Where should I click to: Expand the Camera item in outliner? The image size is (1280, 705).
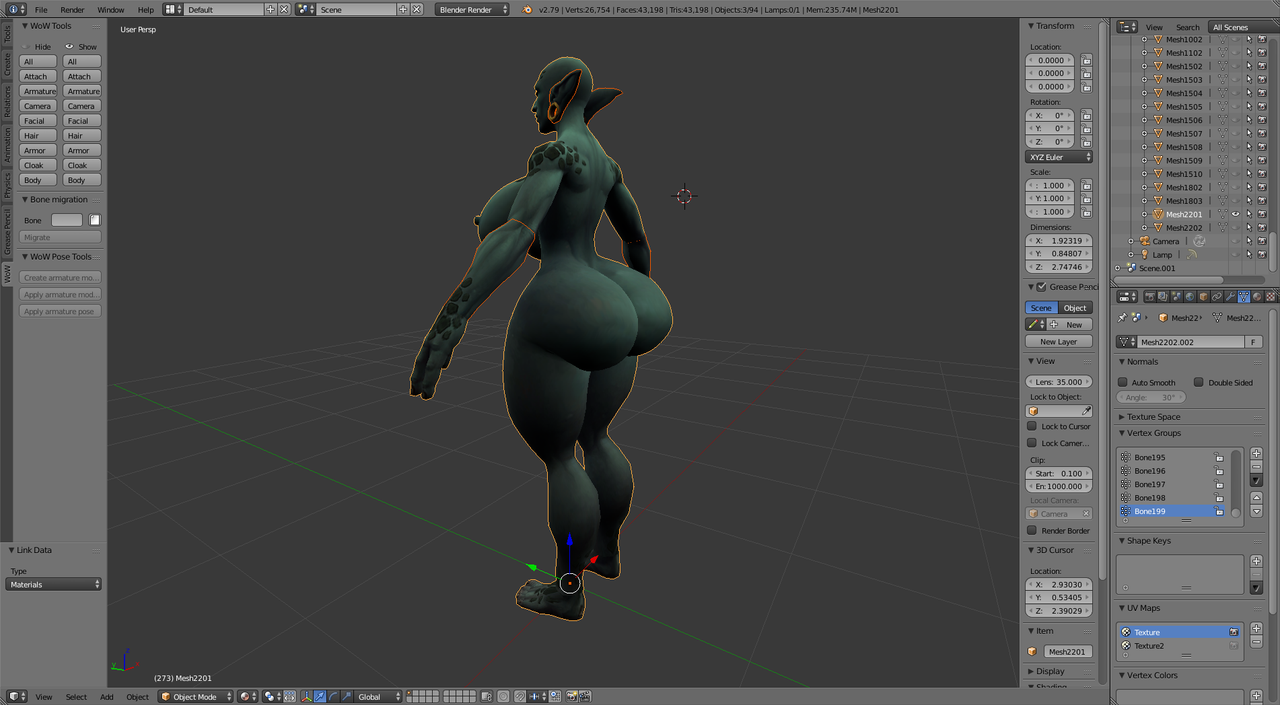[1131, 241]
